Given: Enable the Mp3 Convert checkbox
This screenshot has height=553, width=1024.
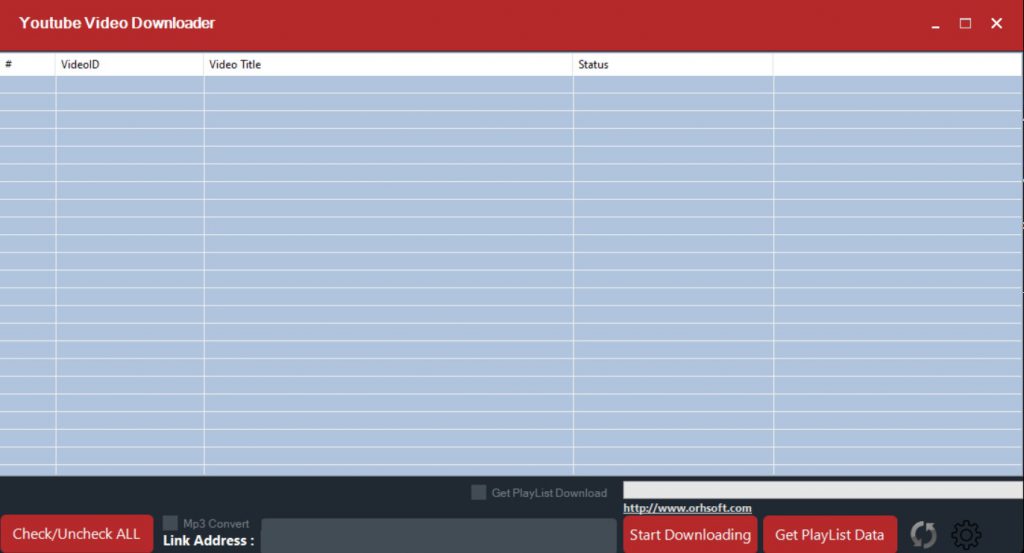Looking at the screenshot, I should pos(170,523).
